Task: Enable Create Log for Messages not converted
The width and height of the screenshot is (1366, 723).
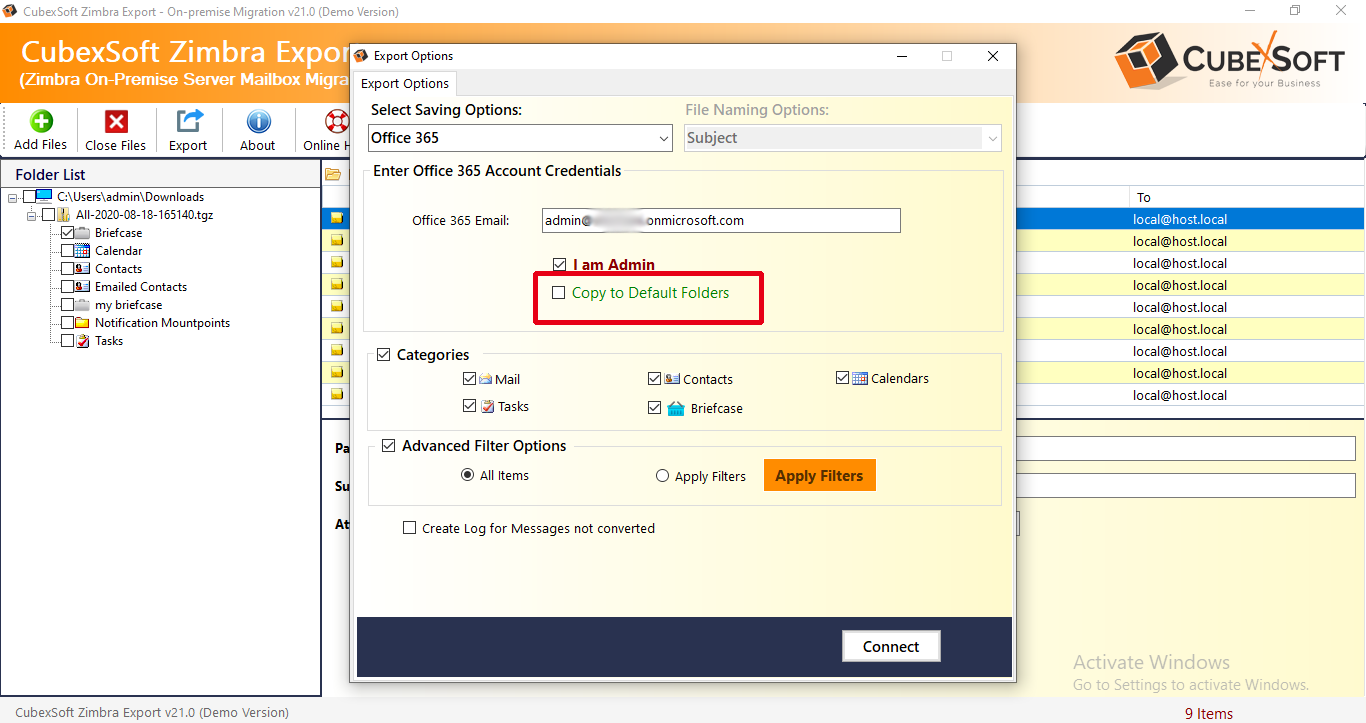Action: pyautogui.click(x=410, y=528)
